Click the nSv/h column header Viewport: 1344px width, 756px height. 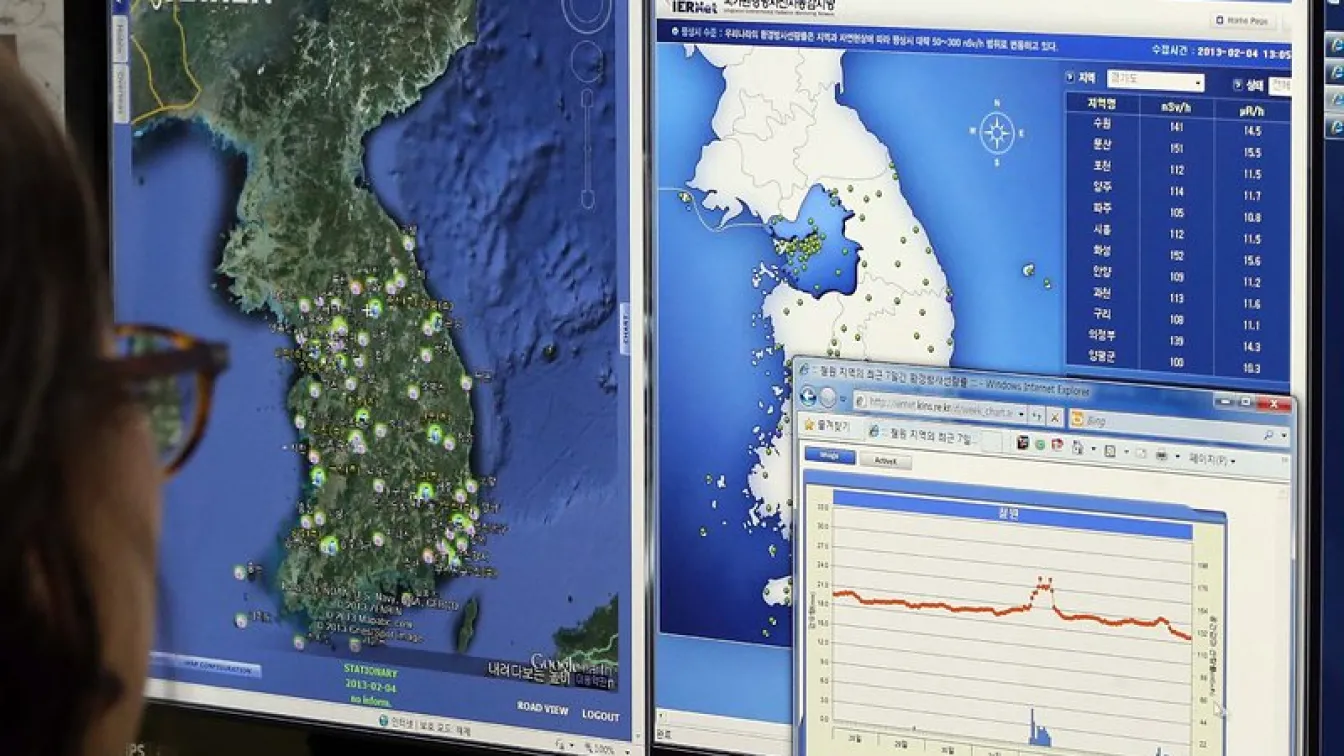click(1177, 105)
